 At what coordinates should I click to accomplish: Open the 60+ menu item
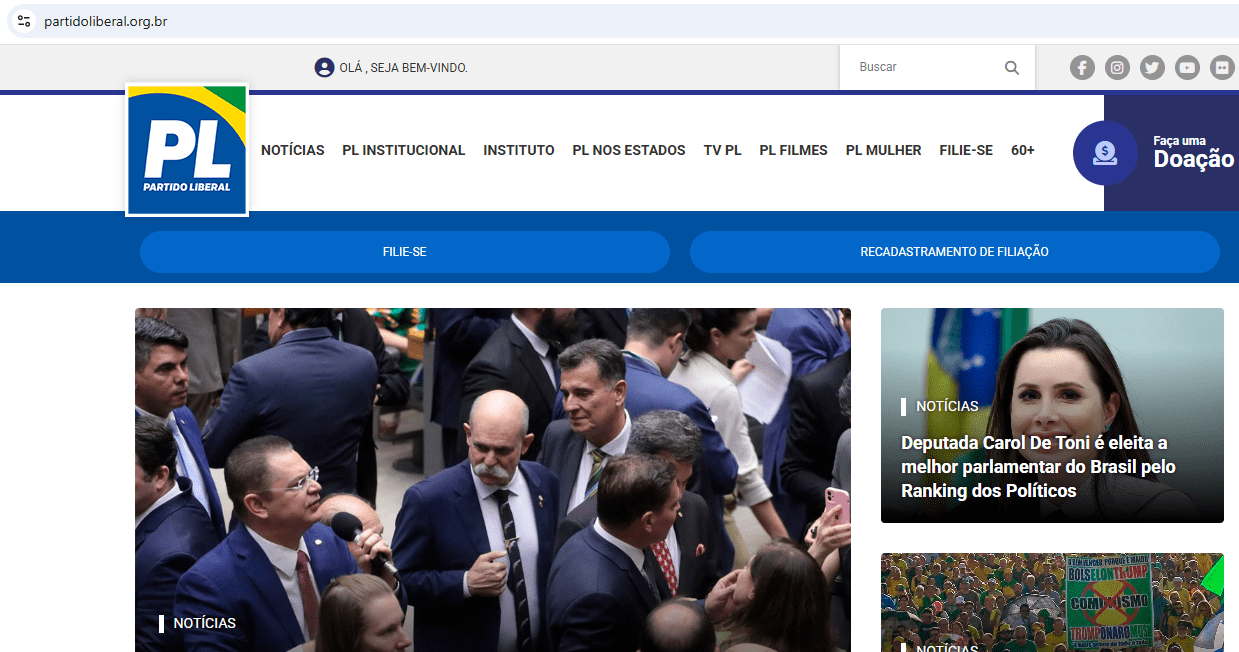1023,150
